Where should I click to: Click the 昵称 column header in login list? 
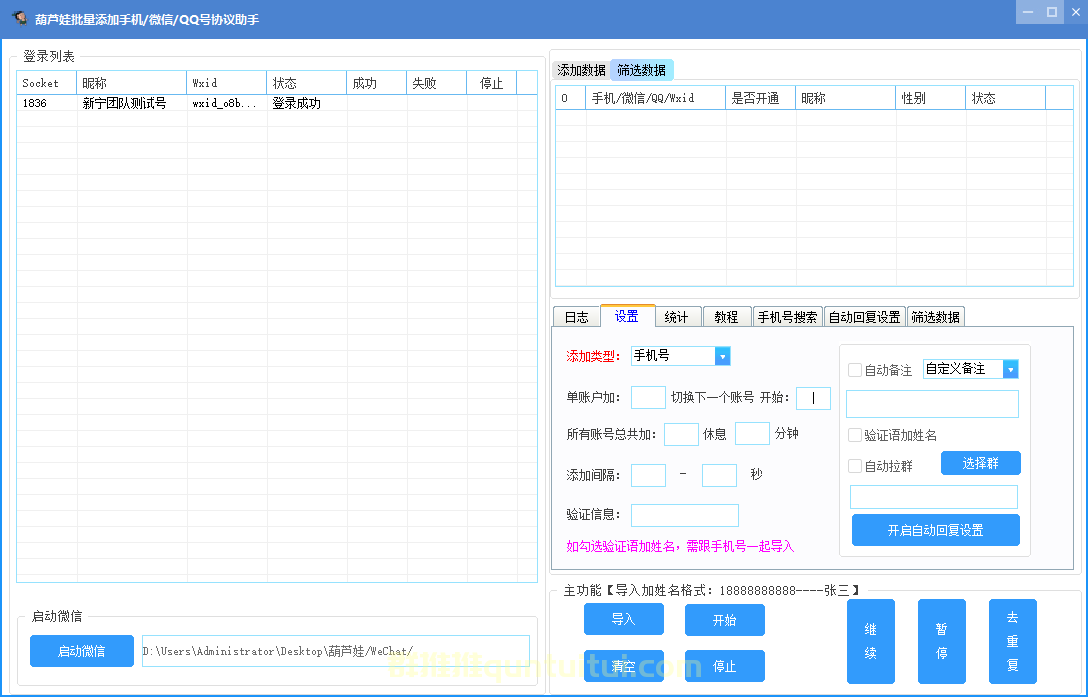132,83
